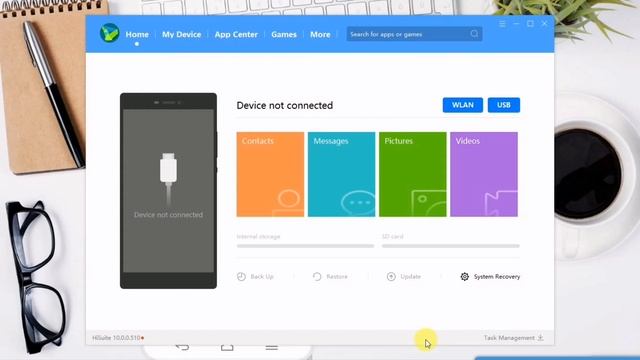Click the photo frame icon on Pictures tile
This screenshot has height=360, width=640.
pyautogui.click(x=429, y=203)
